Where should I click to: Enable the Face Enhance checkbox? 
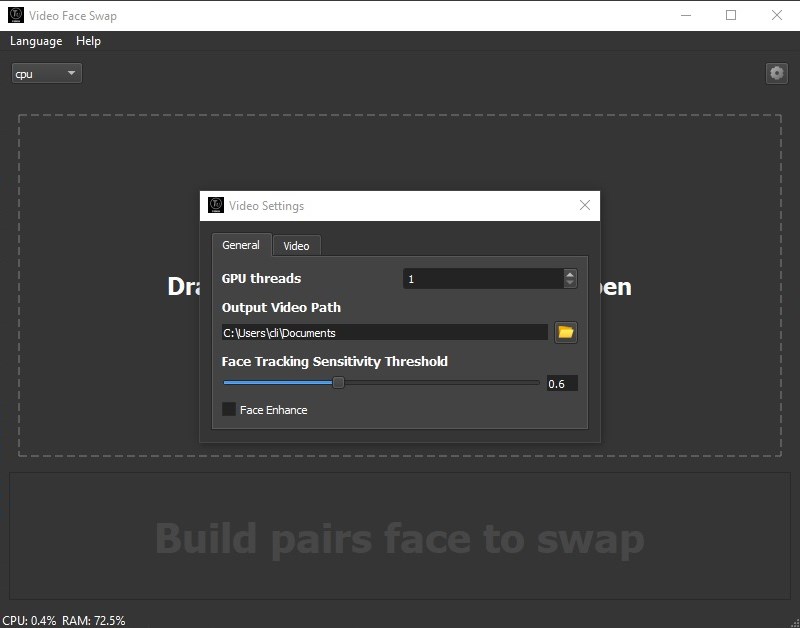[x=228, y=409]
